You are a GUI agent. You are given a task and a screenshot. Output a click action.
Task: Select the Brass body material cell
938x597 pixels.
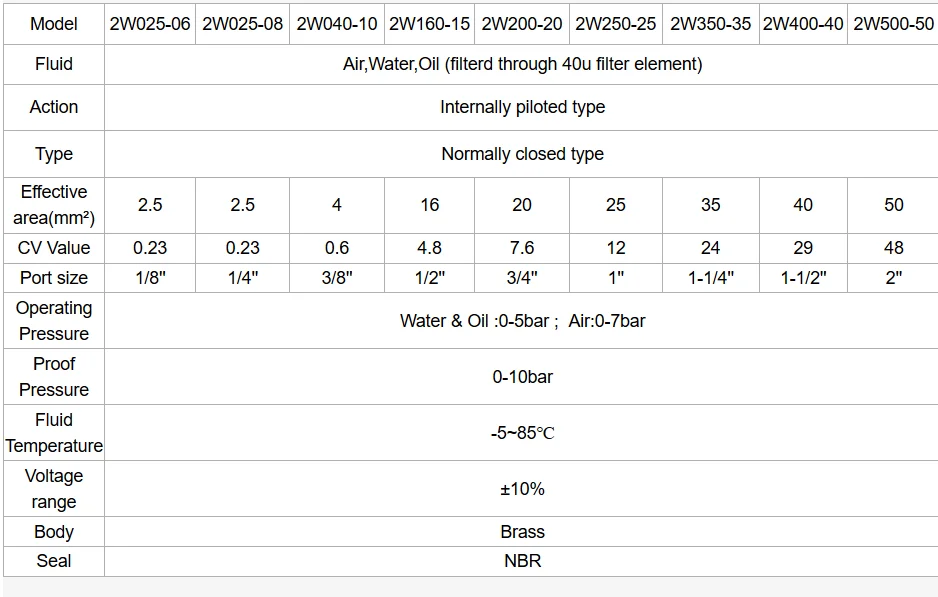(522, 532)
